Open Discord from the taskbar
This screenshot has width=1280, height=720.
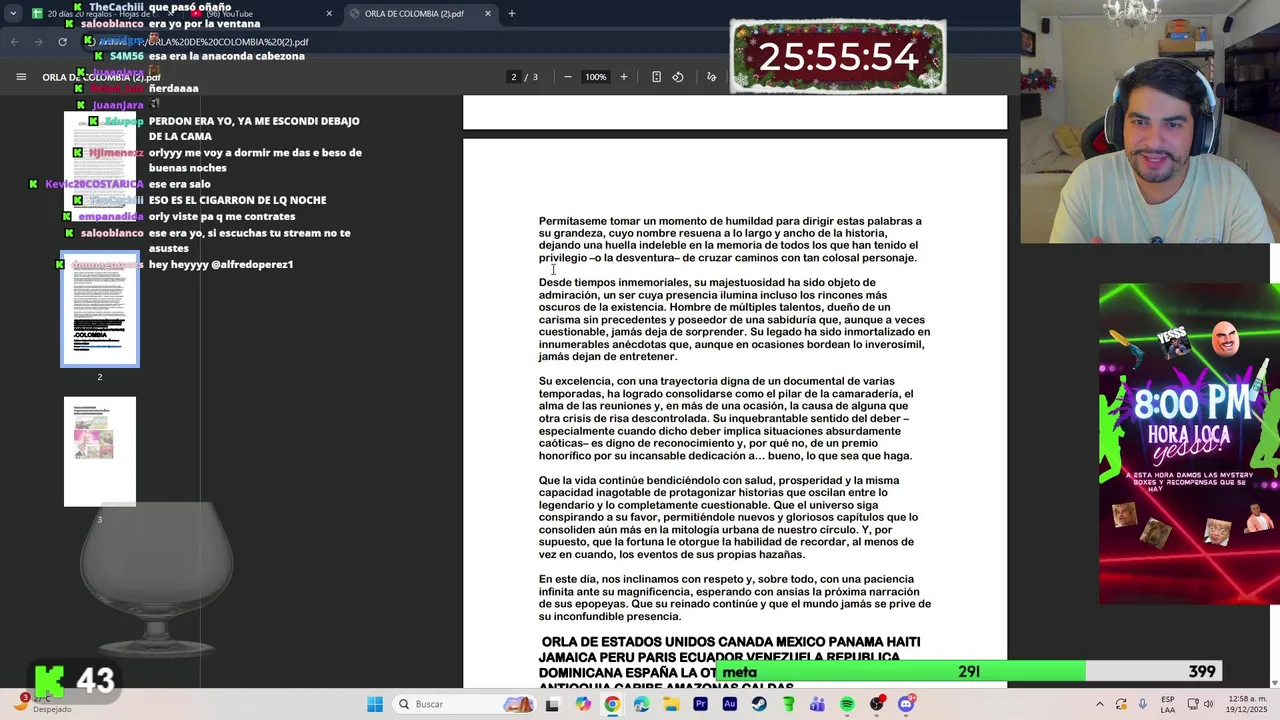(x=906, y=704)
